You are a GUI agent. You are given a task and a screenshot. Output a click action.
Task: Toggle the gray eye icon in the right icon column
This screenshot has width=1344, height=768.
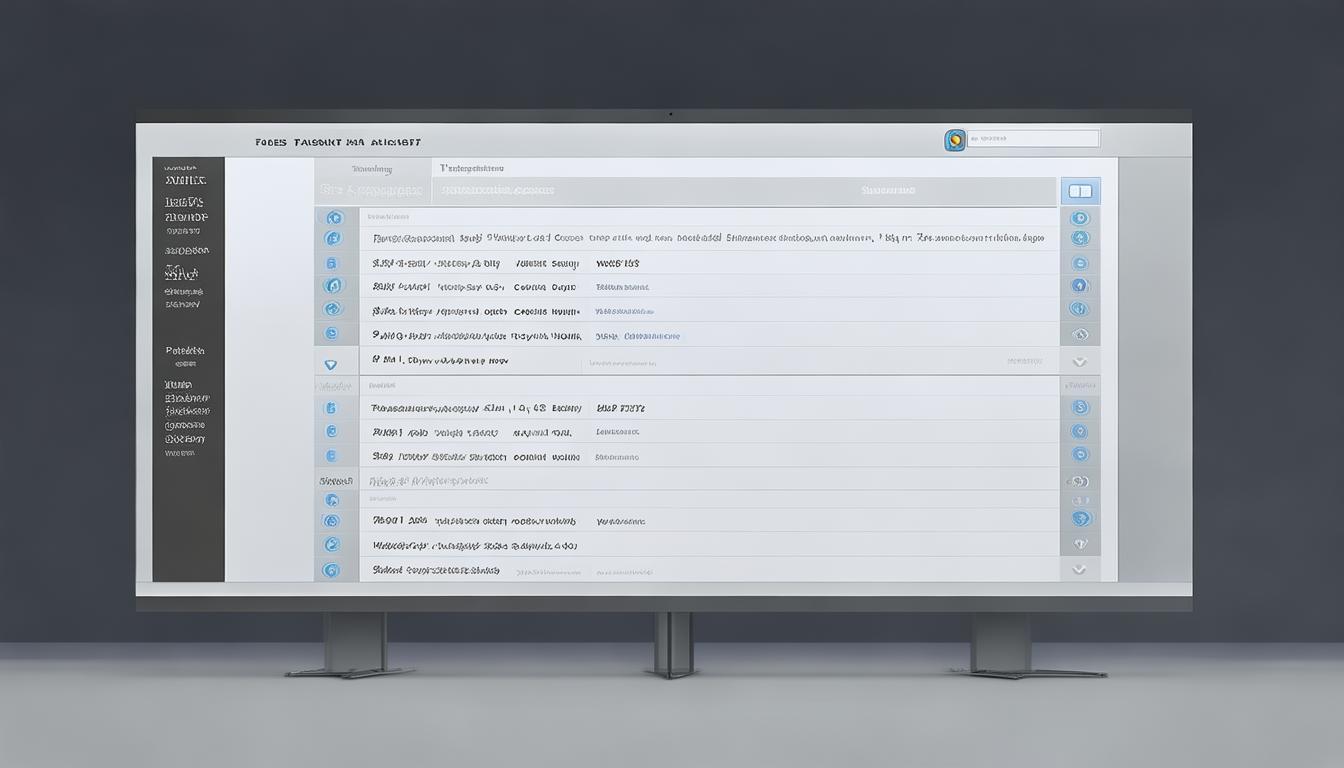[1079, 334]
